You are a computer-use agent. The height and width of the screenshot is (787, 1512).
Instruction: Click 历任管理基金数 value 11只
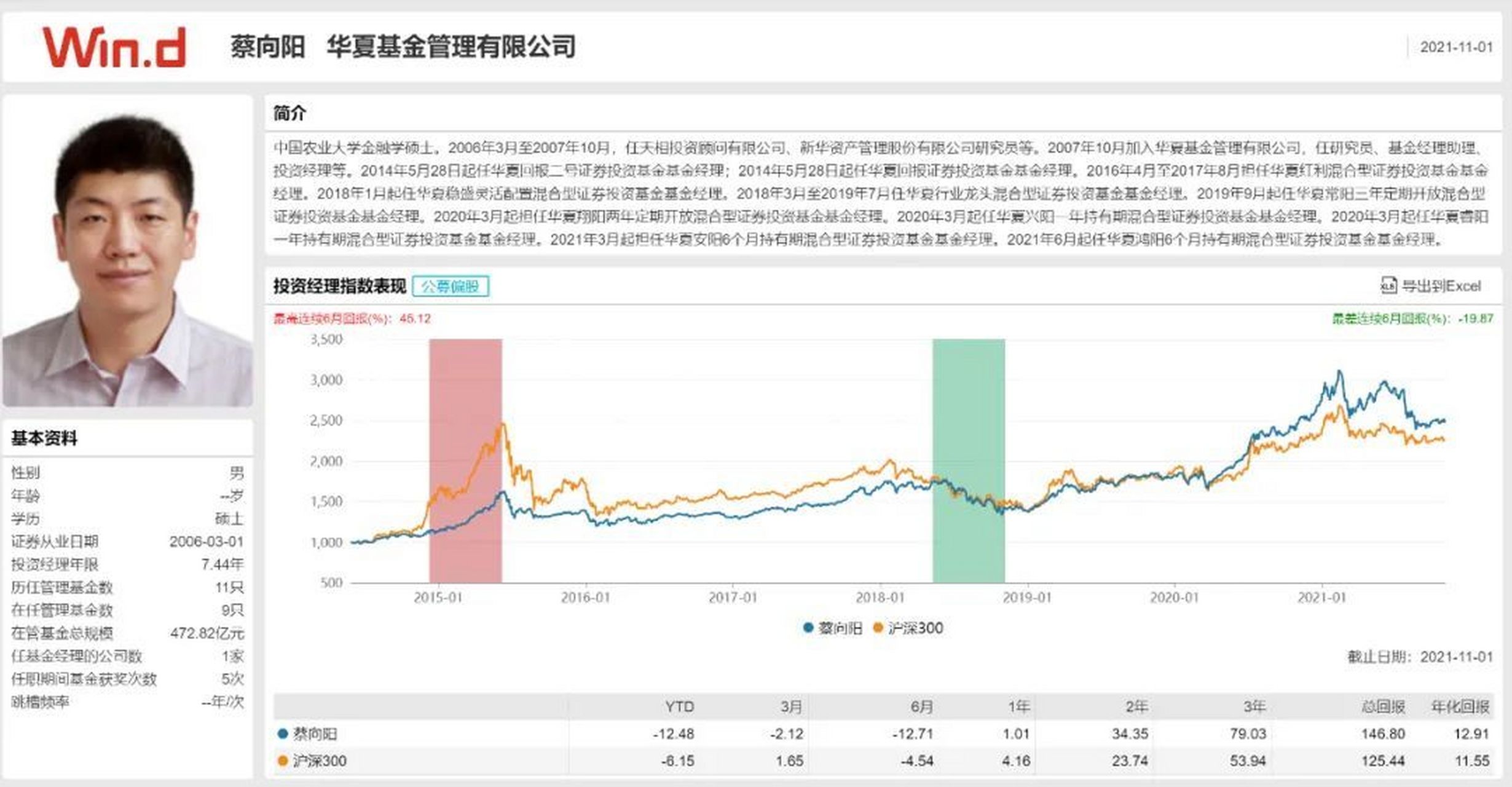230,587
